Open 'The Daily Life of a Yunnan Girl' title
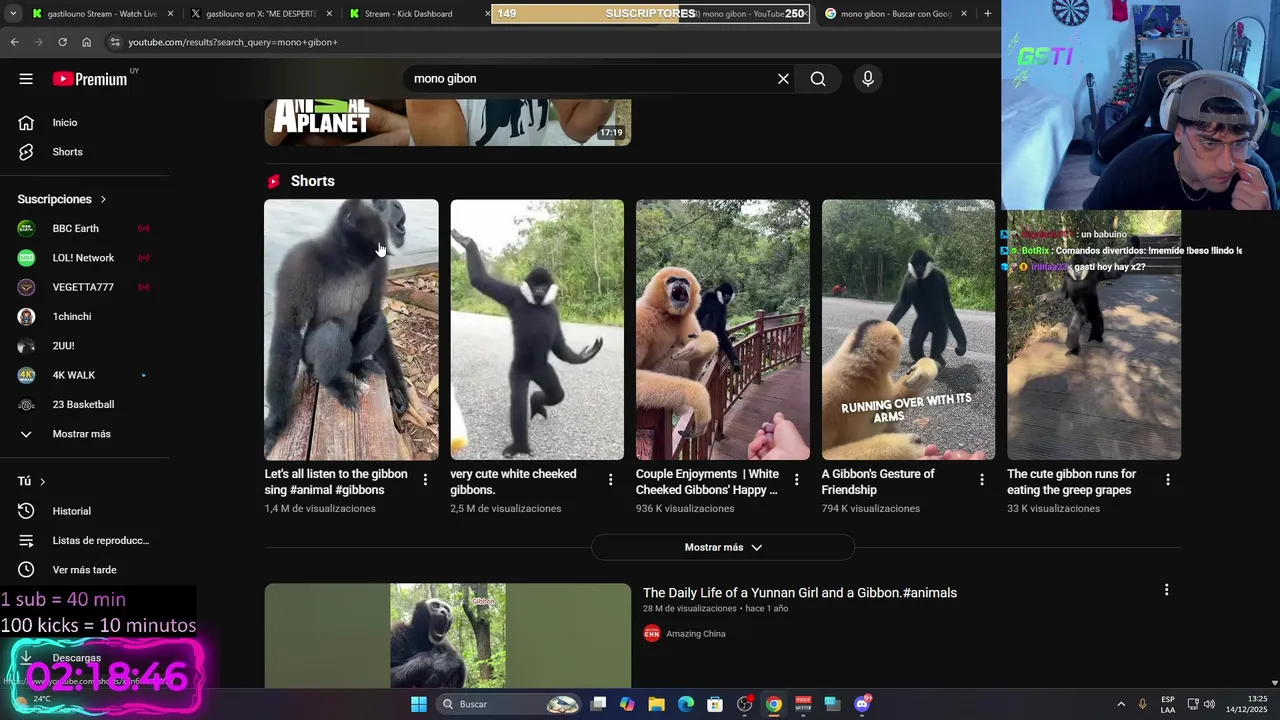Screen dimensions: 1280x720 800,593
